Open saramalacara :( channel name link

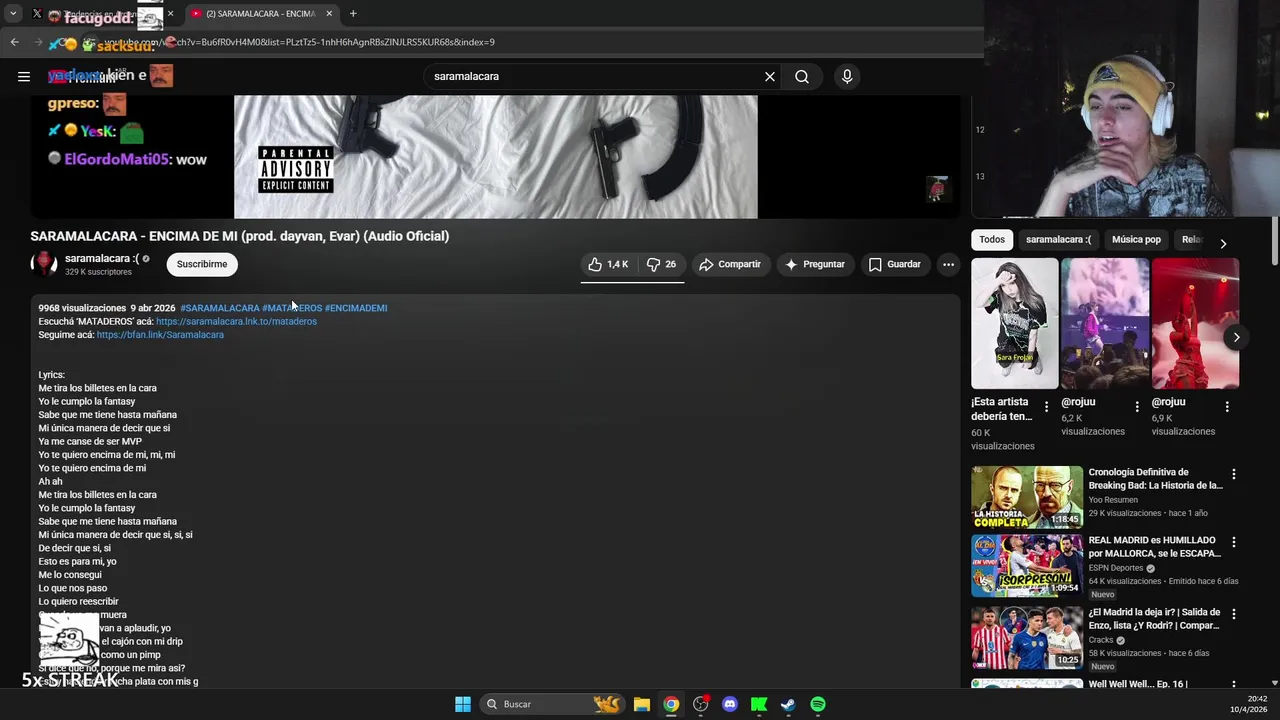pyautogui.click(x=102, y=258)
